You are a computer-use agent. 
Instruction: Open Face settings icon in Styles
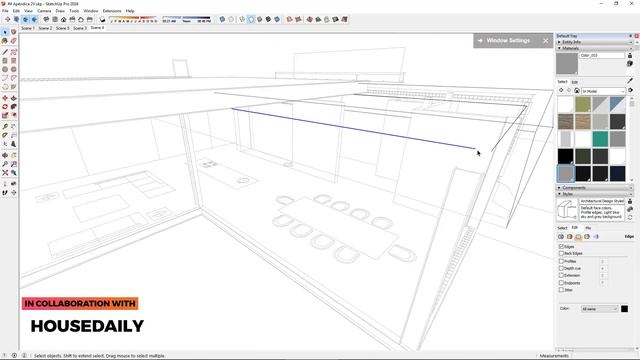[569, 236]
